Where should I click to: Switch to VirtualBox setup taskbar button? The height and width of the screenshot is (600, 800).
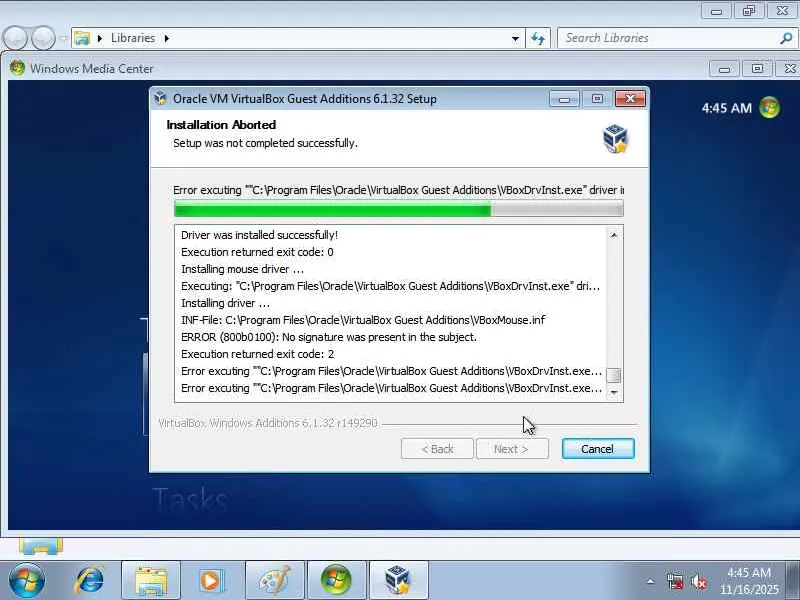(x=398, y=581)
